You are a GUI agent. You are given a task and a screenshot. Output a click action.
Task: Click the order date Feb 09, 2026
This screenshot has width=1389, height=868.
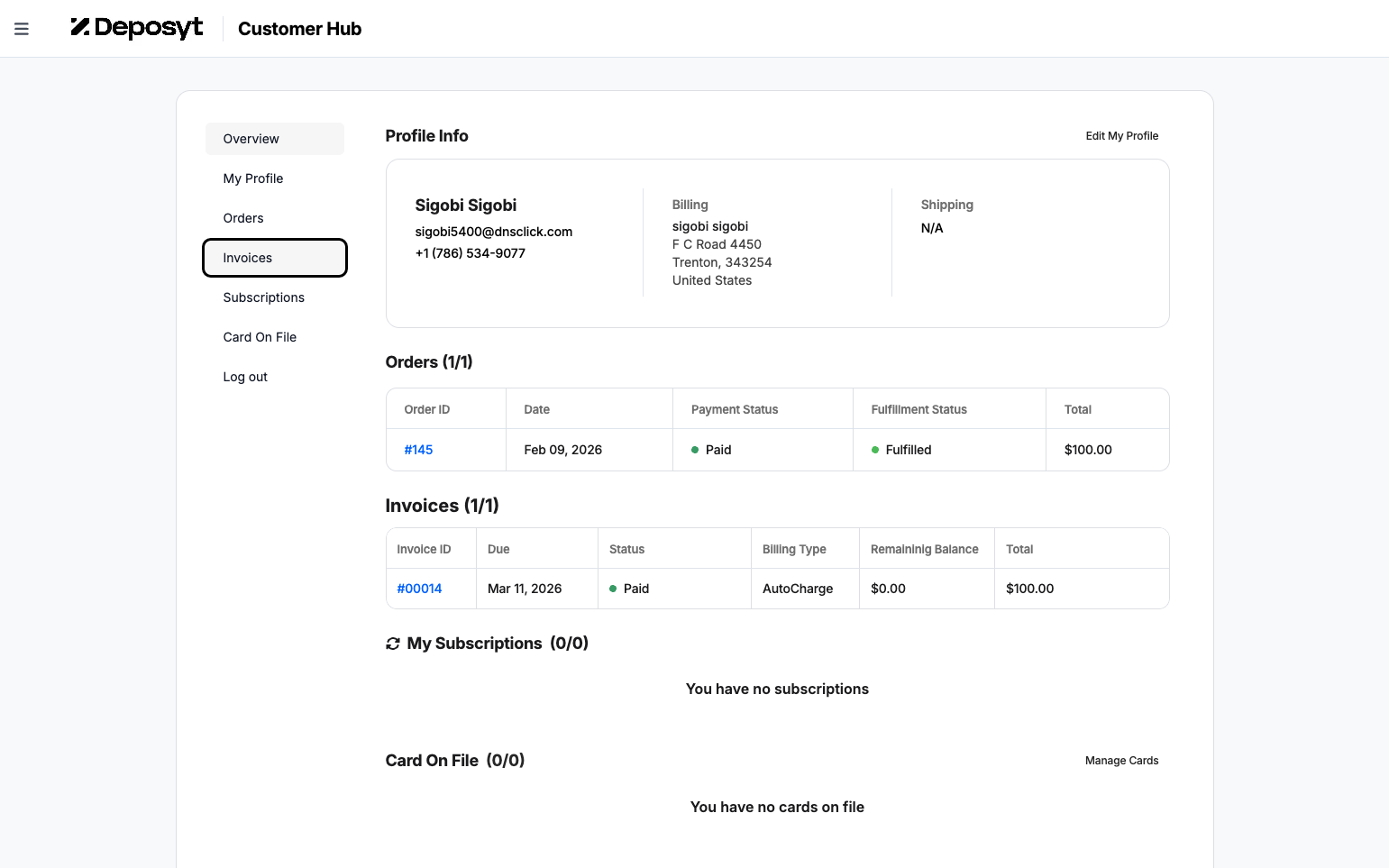click(x=563, y=450)
